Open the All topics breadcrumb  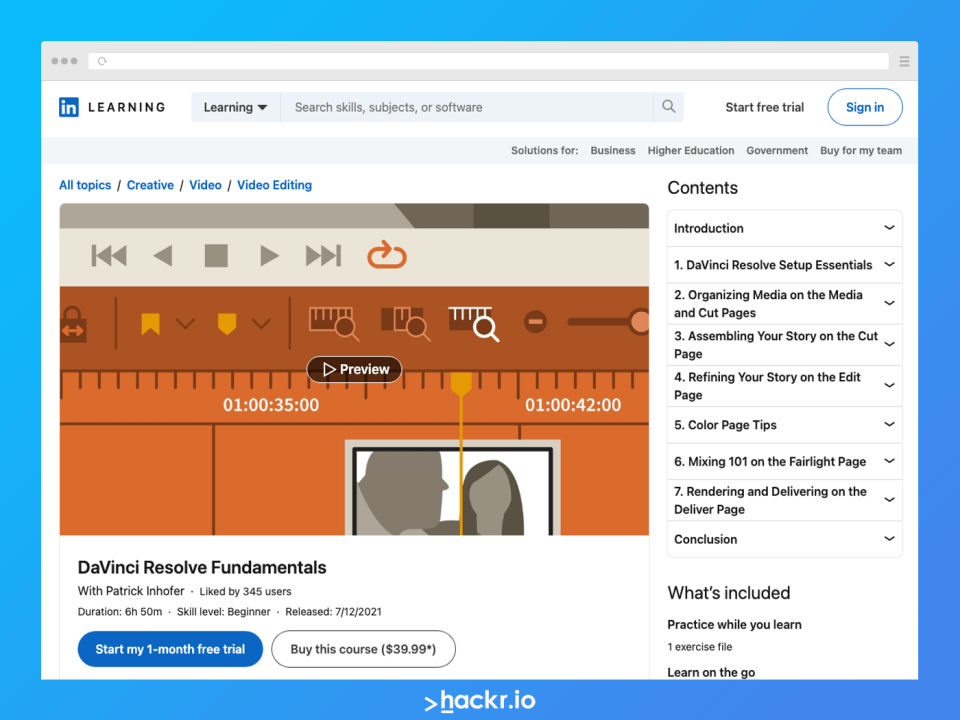(x=85, y=185)
